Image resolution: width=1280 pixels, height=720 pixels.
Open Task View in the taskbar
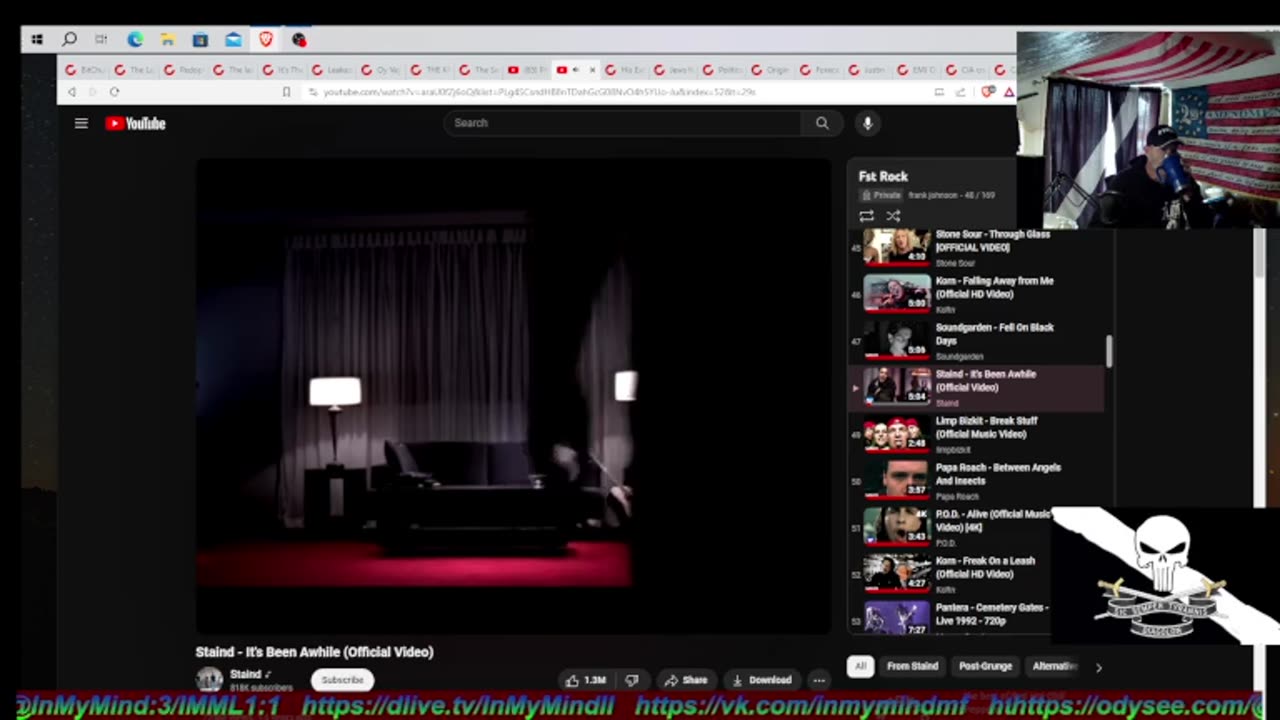(101, 40)
